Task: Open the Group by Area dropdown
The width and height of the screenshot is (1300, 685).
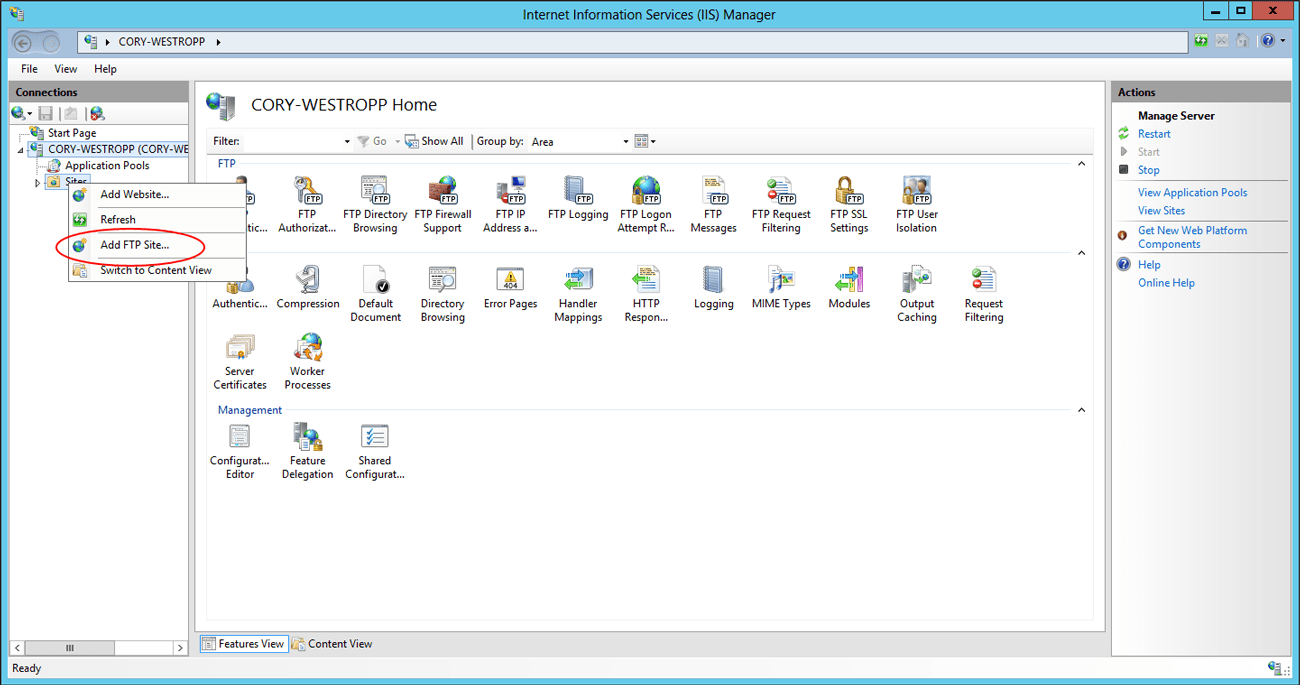Action: (625, 141)
